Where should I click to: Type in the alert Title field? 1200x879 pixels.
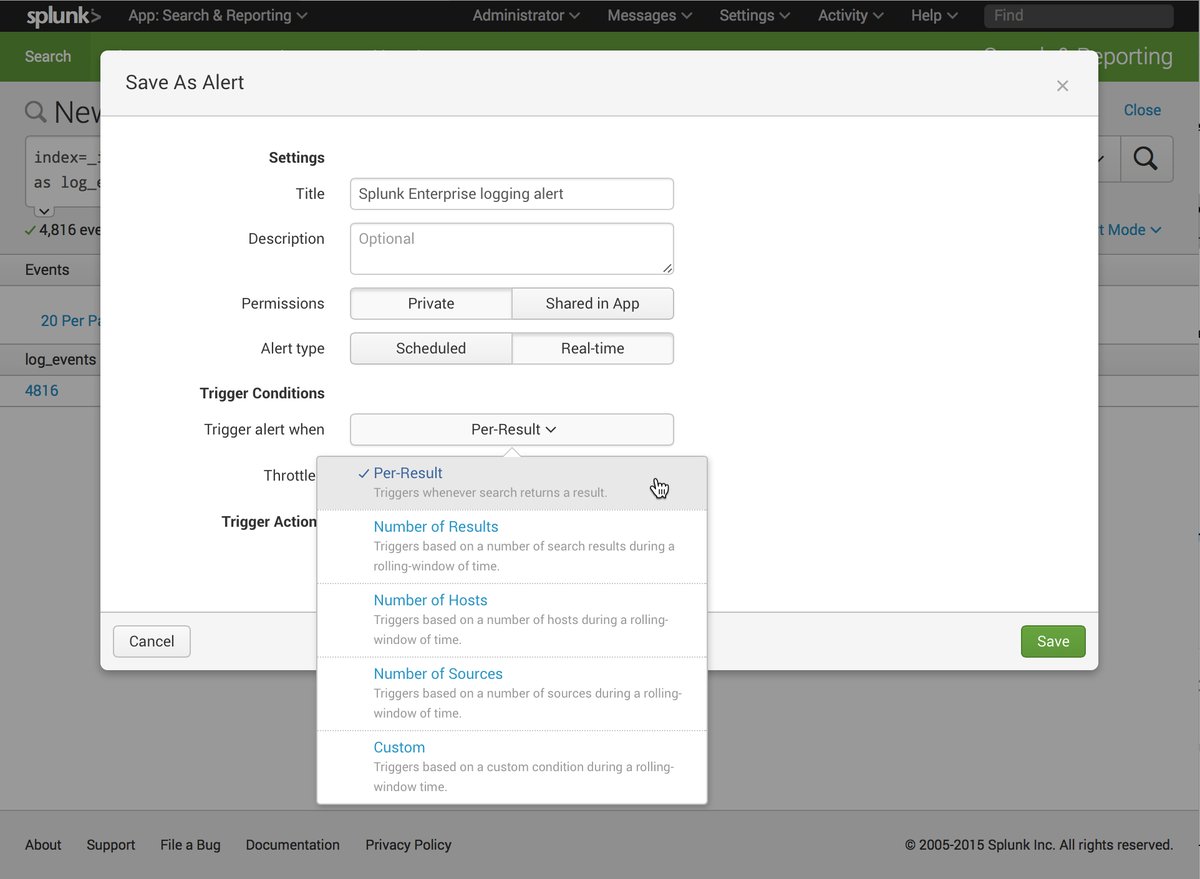511,193
